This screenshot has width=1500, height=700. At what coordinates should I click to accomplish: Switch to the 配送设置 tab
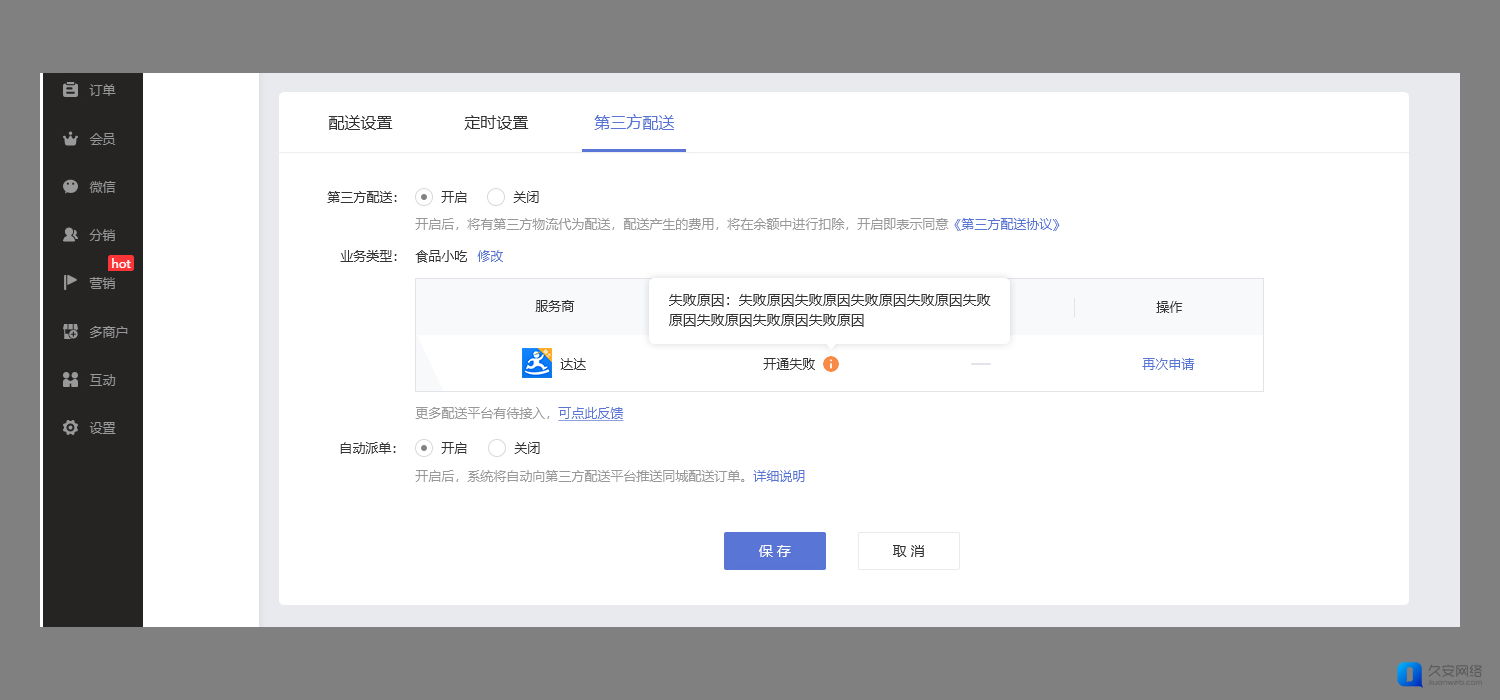tap(360, 123)
